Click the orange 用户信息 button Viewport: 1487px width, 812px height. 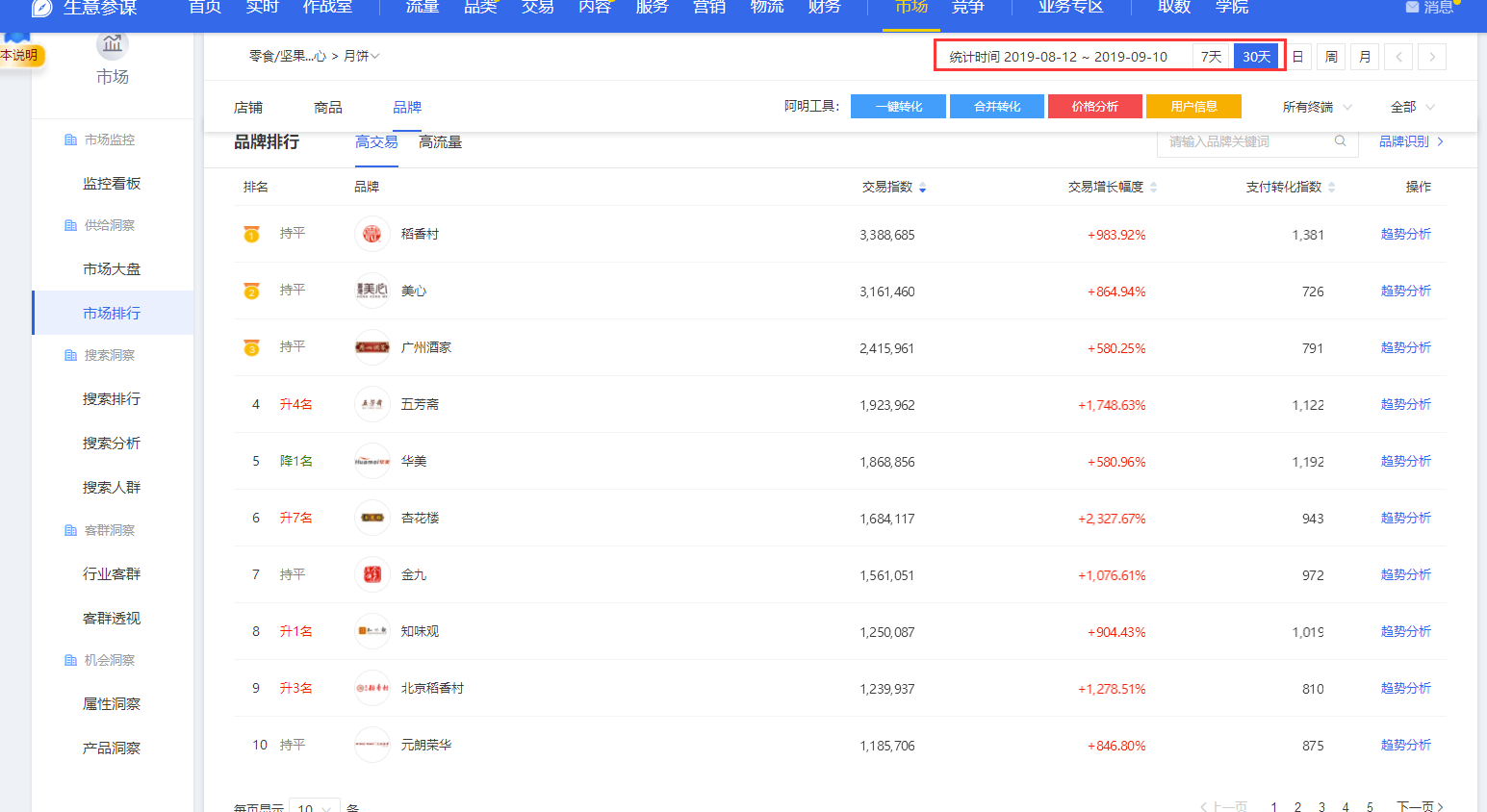click(x=1193, y=107)
